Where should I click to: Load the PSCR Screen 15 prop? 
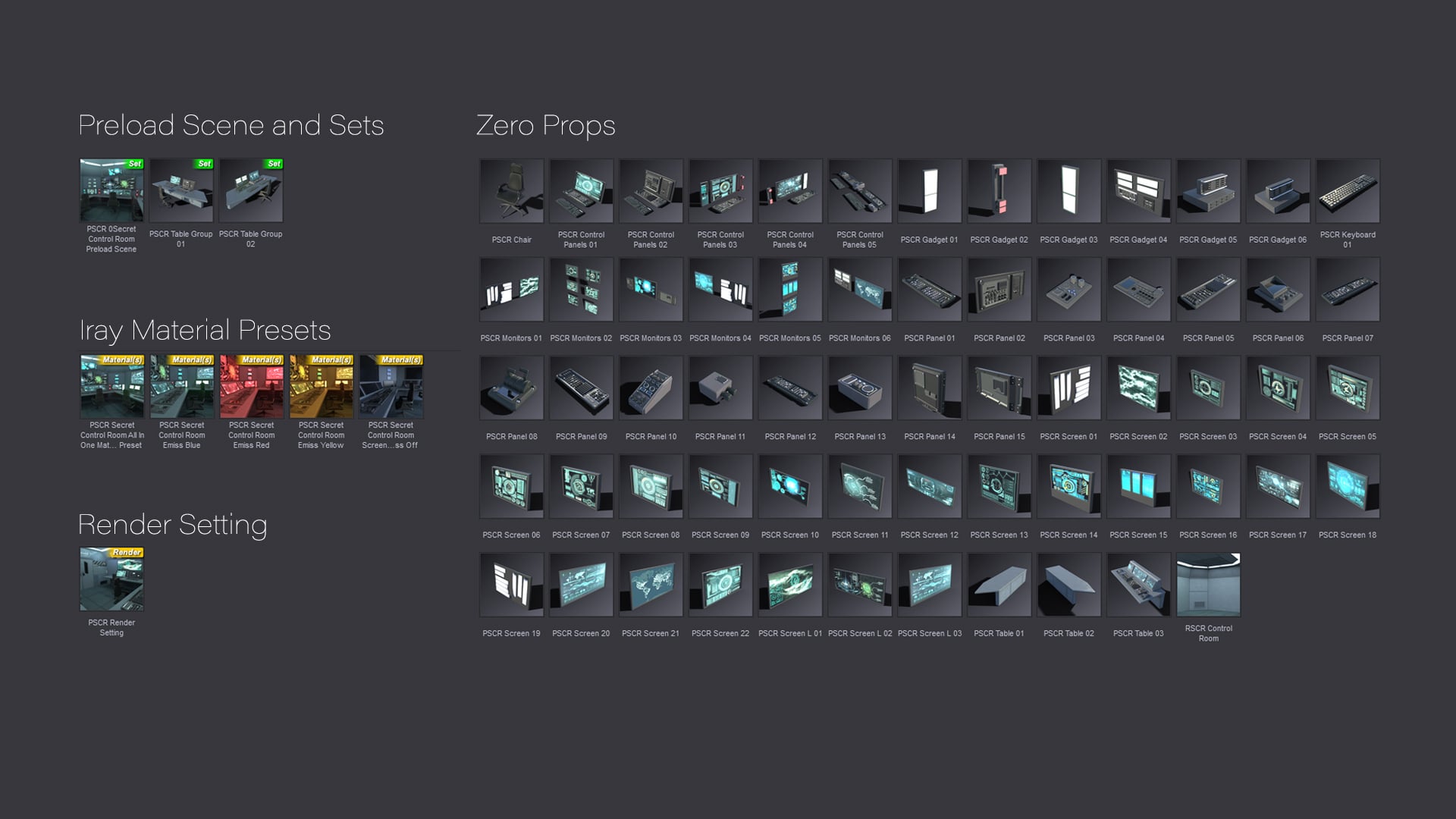1138,487
